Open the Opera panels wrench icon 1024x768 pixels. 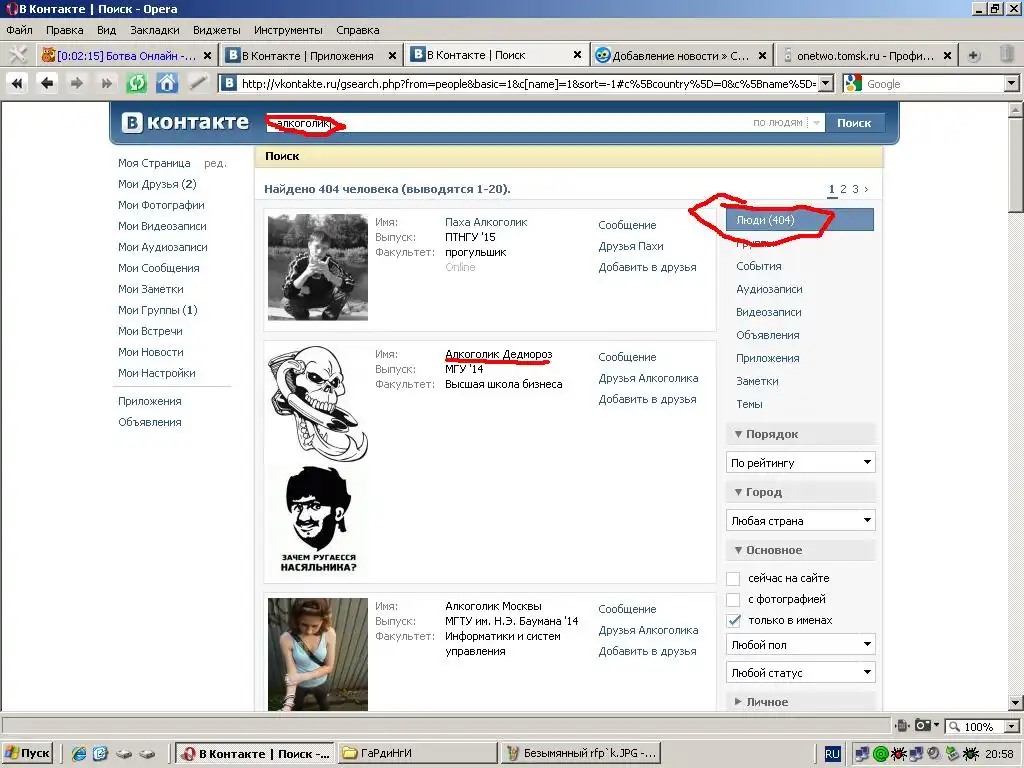[x=17, y=55]
